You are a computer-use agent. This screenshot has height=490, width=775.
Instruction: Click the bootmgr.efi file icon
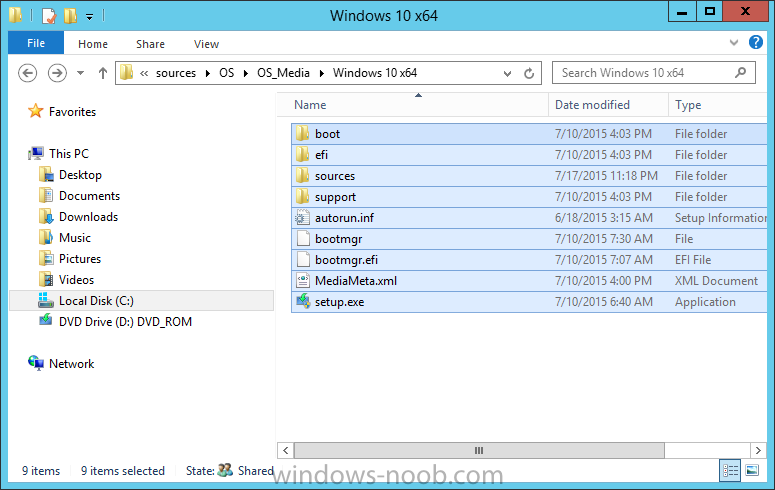pyautogui.click(x=303, y=260)
